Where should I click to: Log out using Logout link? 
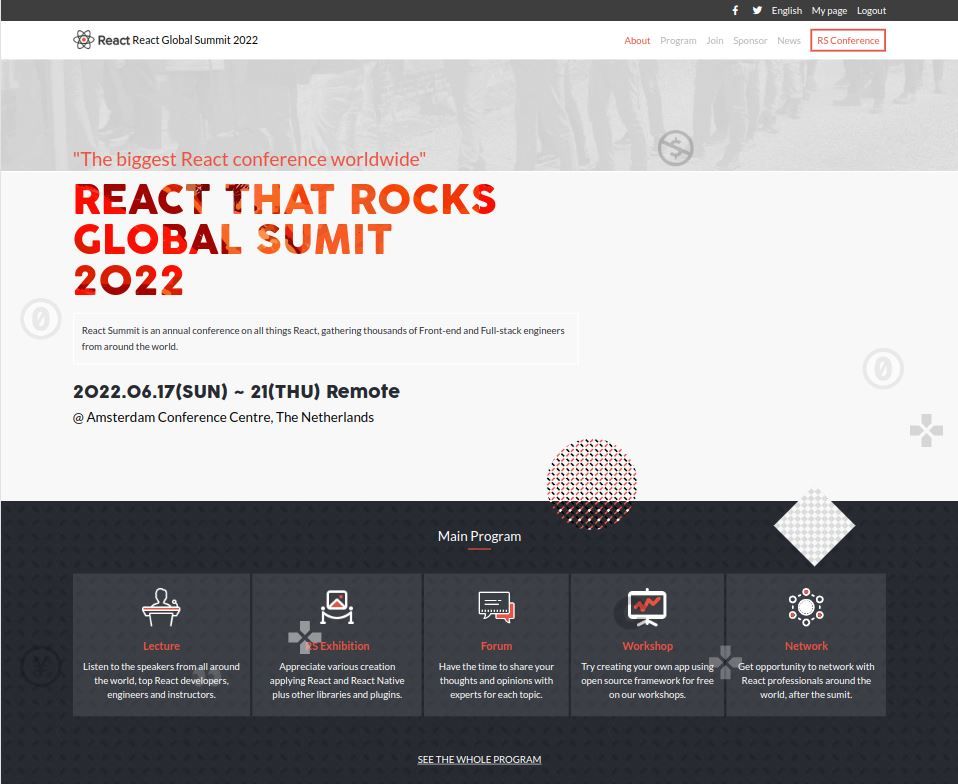point(871,10)
